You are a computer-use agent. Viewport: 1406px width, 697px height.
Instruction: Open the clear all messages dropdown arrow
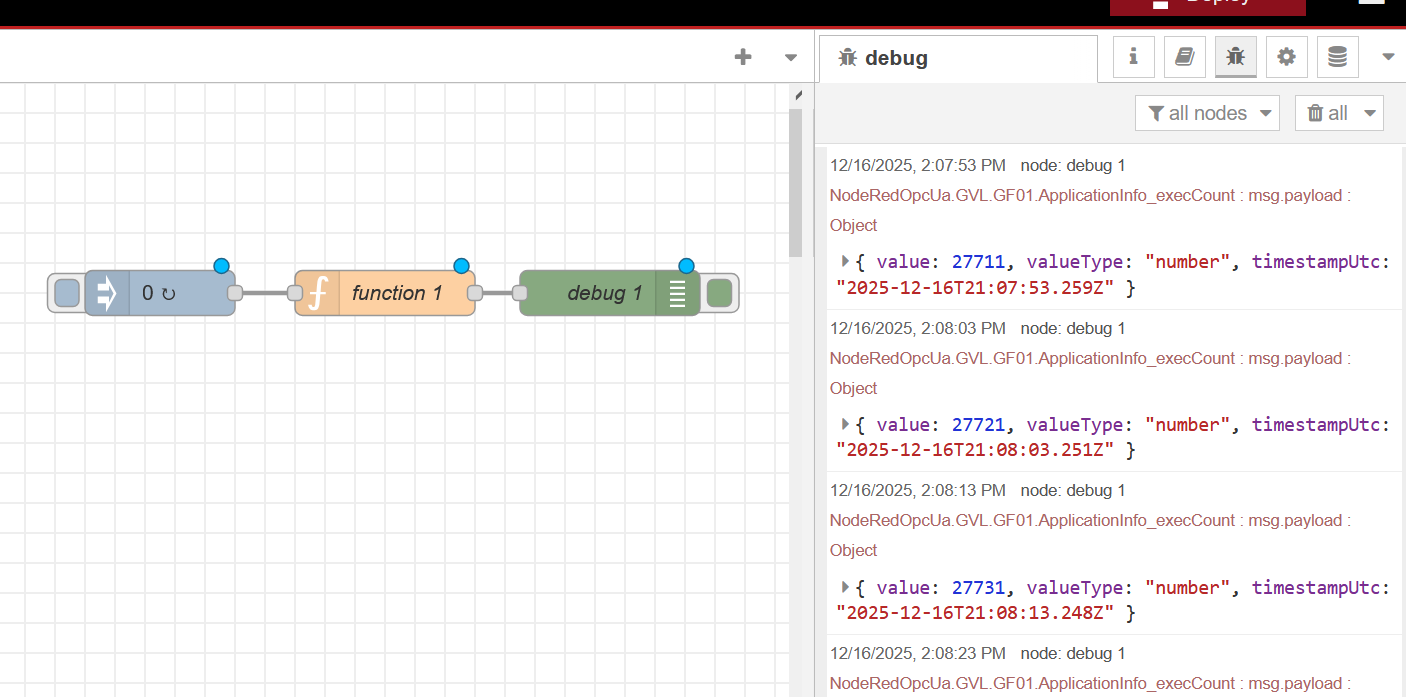click(1368, 113)
